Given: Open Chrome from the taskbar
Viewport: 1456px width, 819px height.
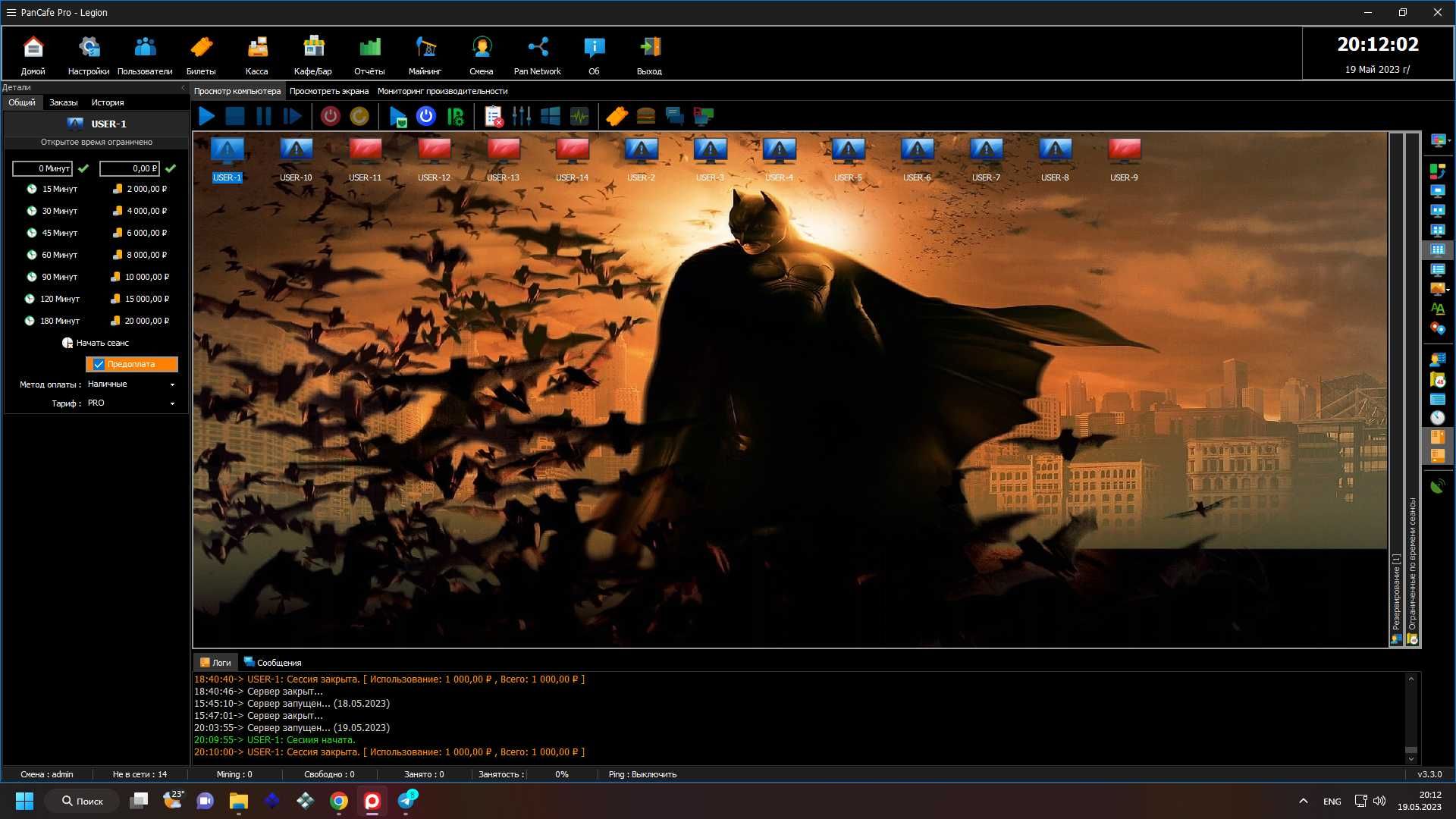Looking at the screenshot, I should (x=339, y=801).
